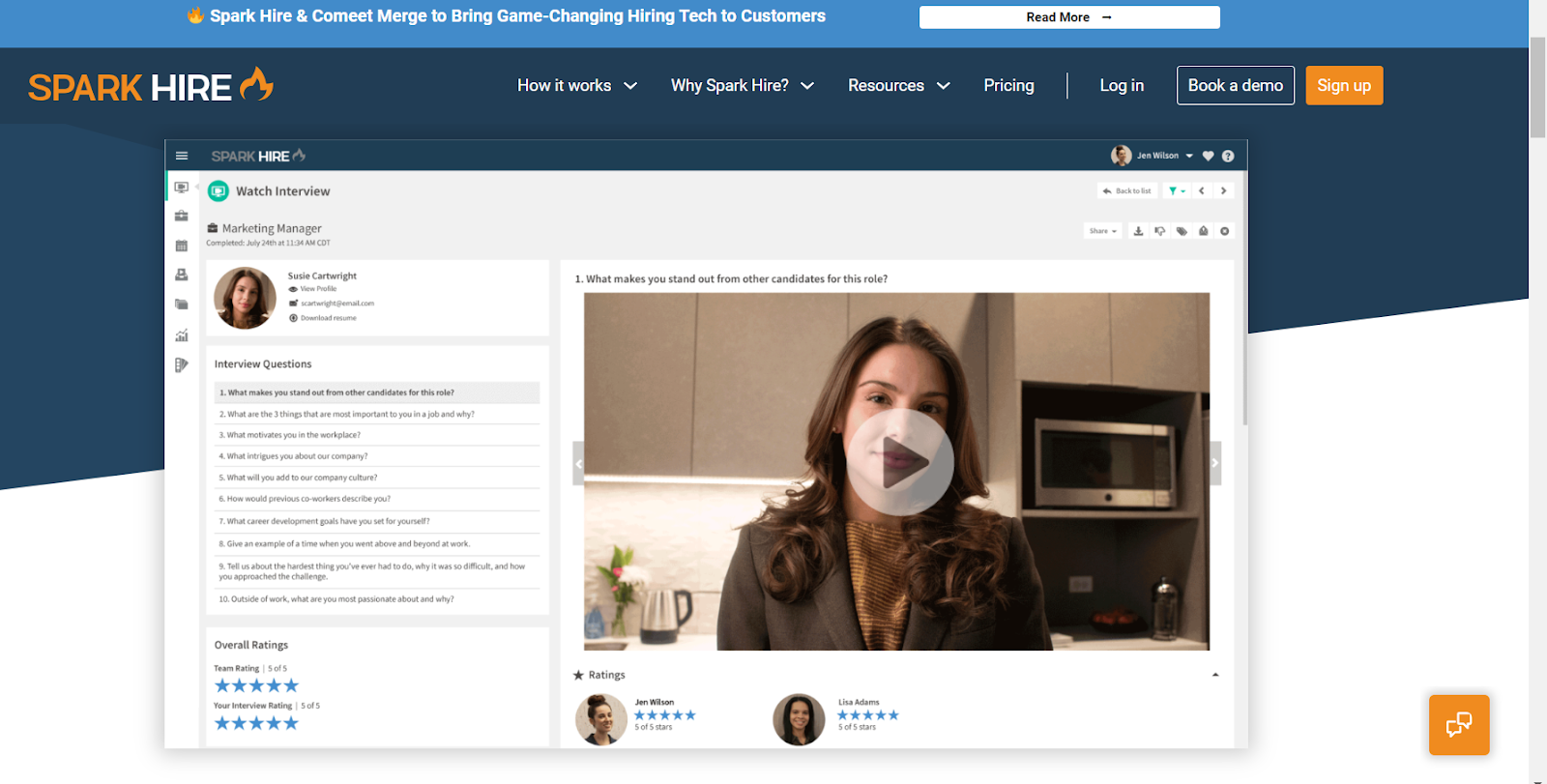This screenshot has width=1547, height=784.
Task: Click the heart icon in app header
Action: 1208,156
